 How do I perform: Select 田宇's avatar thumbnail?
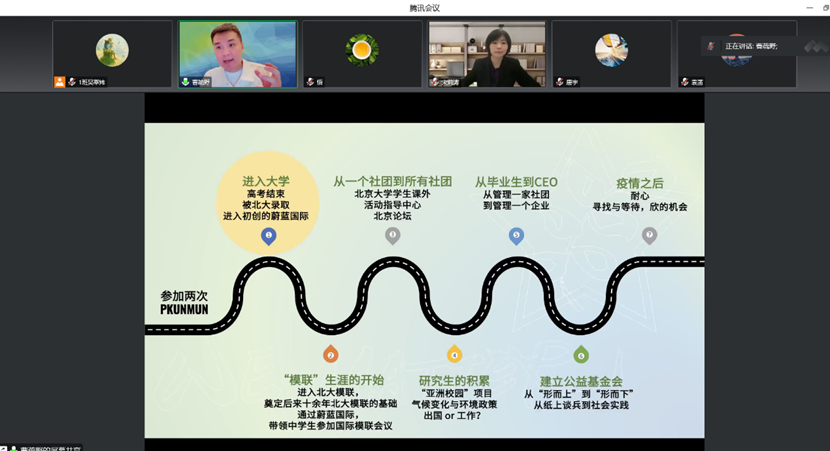611,49
